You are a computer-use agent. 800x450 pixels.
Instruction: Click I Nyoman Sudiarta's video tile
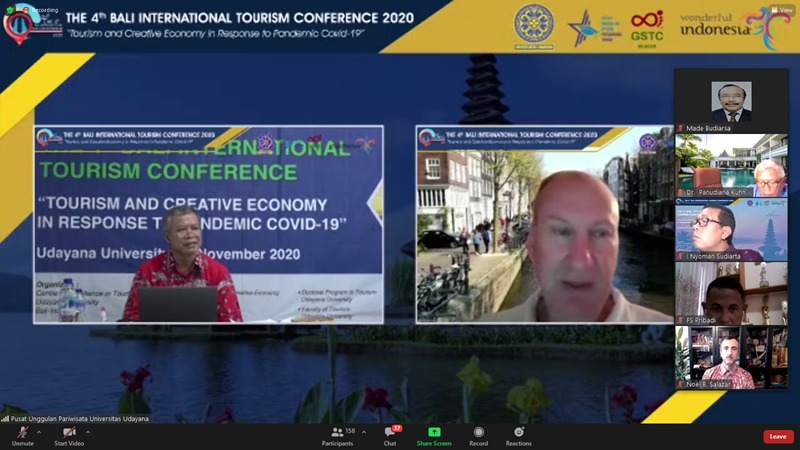point(730,229)
